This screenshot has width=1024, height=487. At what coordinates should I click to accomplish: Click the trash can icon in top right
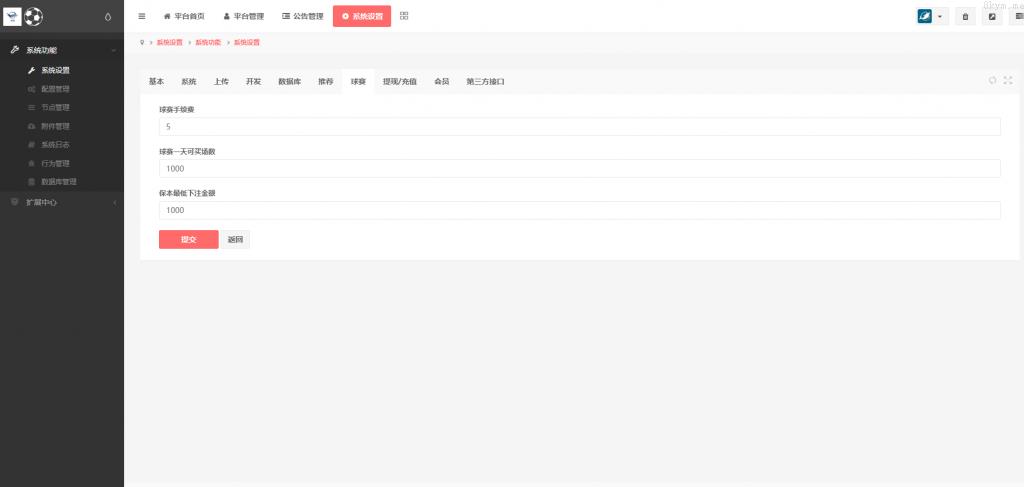pos(965,17)
